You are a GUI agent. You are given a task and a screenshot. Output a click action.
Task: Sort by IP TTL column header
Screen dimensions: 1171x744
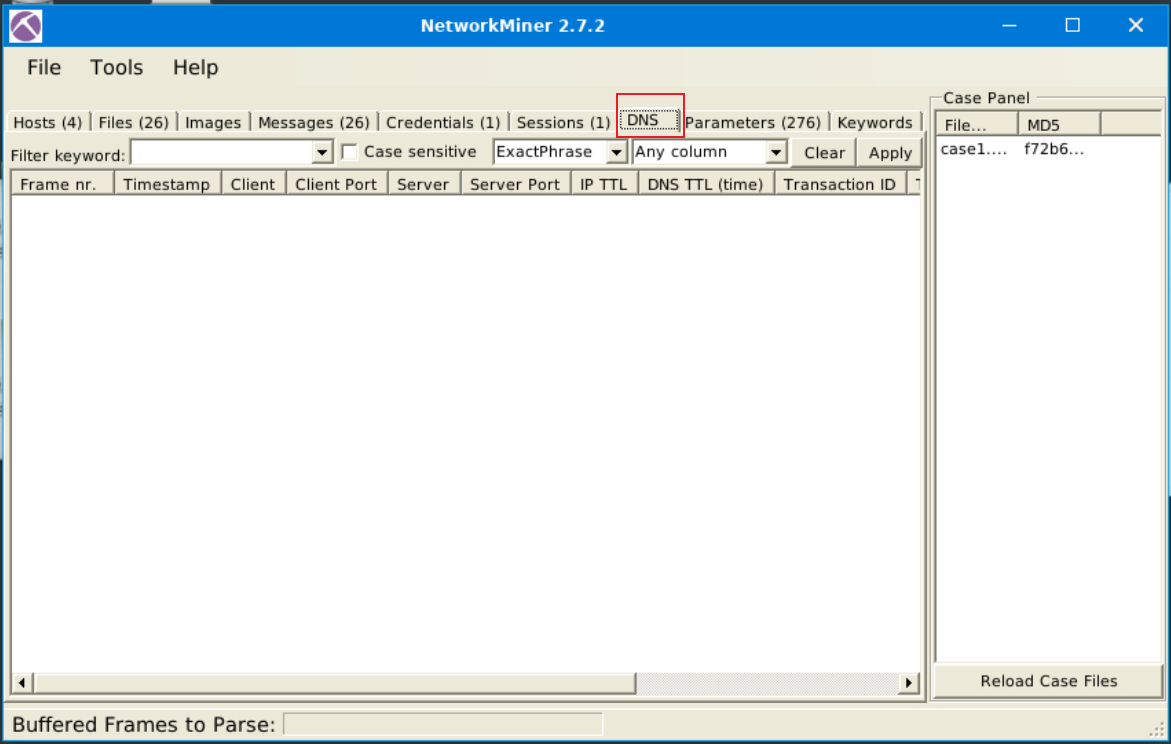pos(604,184)
